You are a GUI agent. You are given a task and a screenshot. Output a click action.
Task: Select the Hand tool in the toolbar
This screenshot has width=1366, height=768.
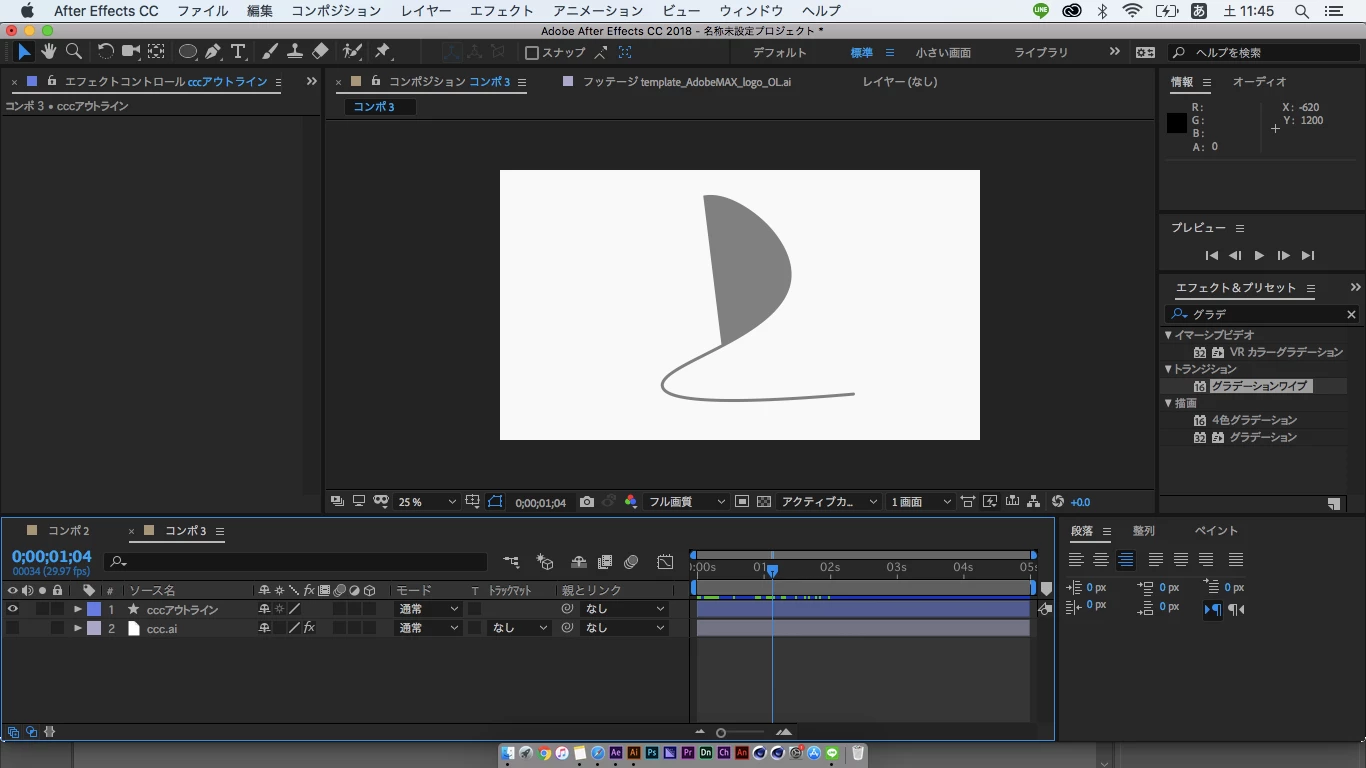pos(48,52)
